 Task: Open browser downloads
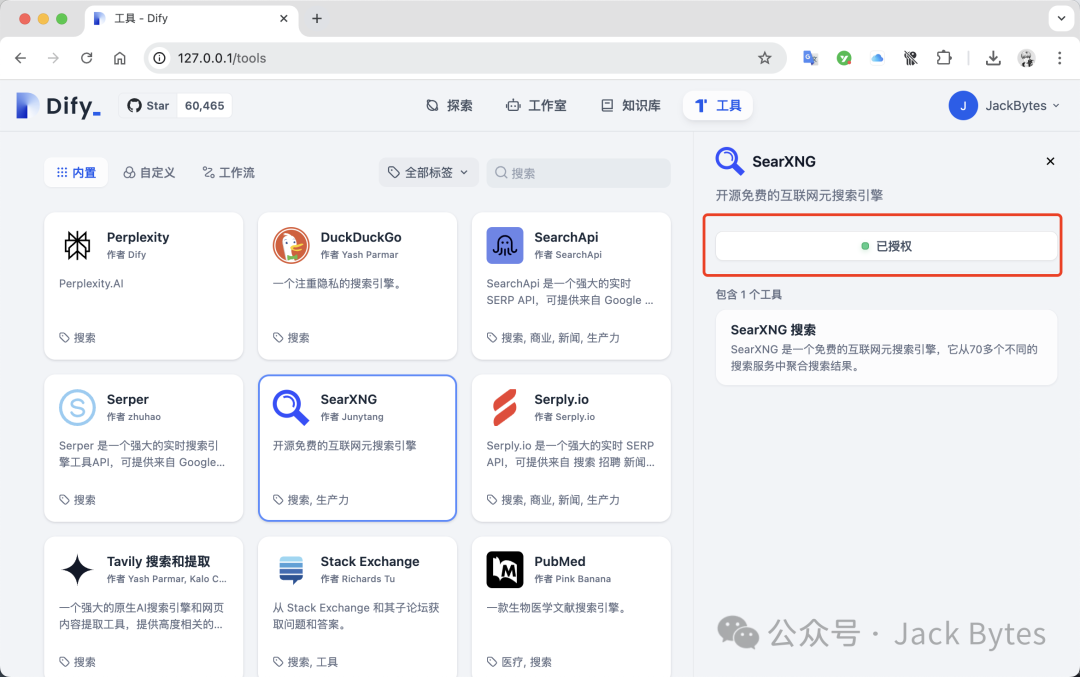point(993,58)
